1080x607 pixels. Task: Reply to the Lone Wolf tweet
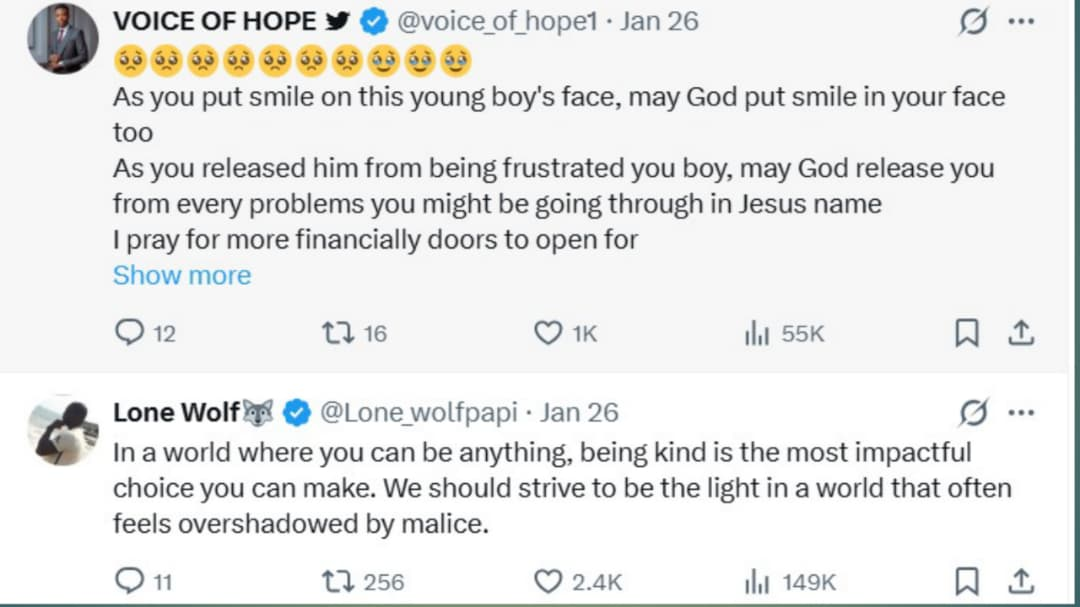pos(130,581)
